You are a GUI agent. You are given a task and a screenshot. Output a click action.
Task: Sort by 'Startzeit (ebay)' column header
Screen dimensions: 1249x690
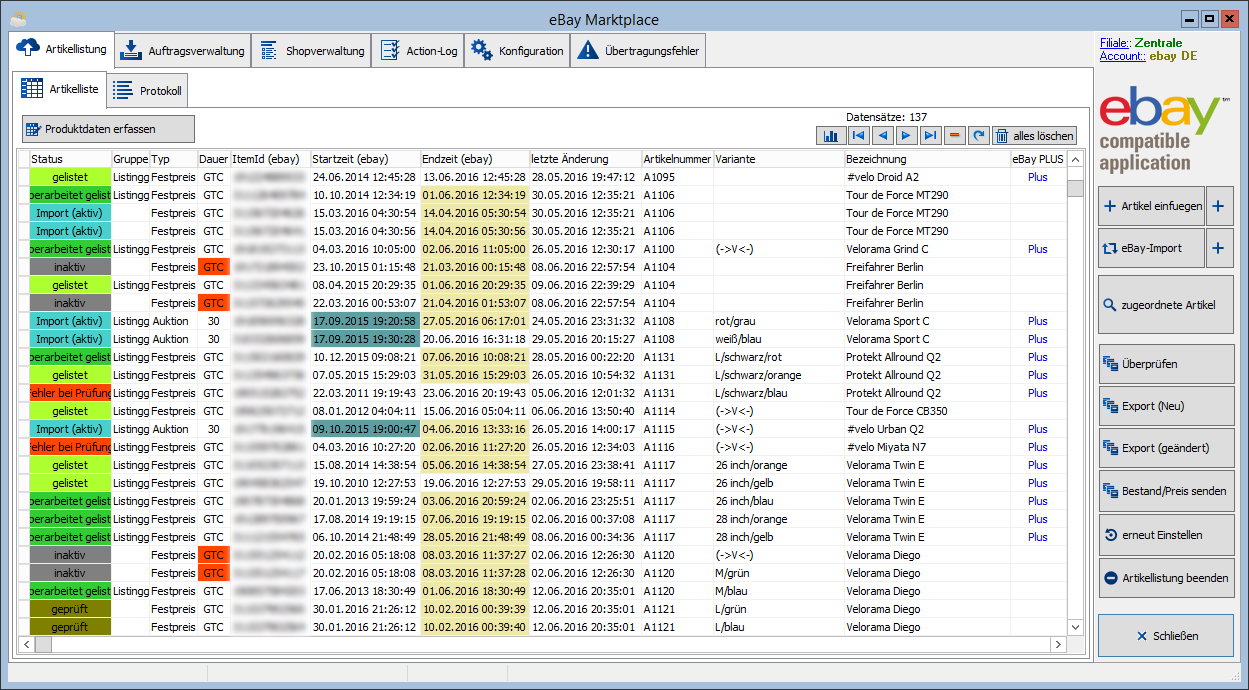(x=365, y=159)
